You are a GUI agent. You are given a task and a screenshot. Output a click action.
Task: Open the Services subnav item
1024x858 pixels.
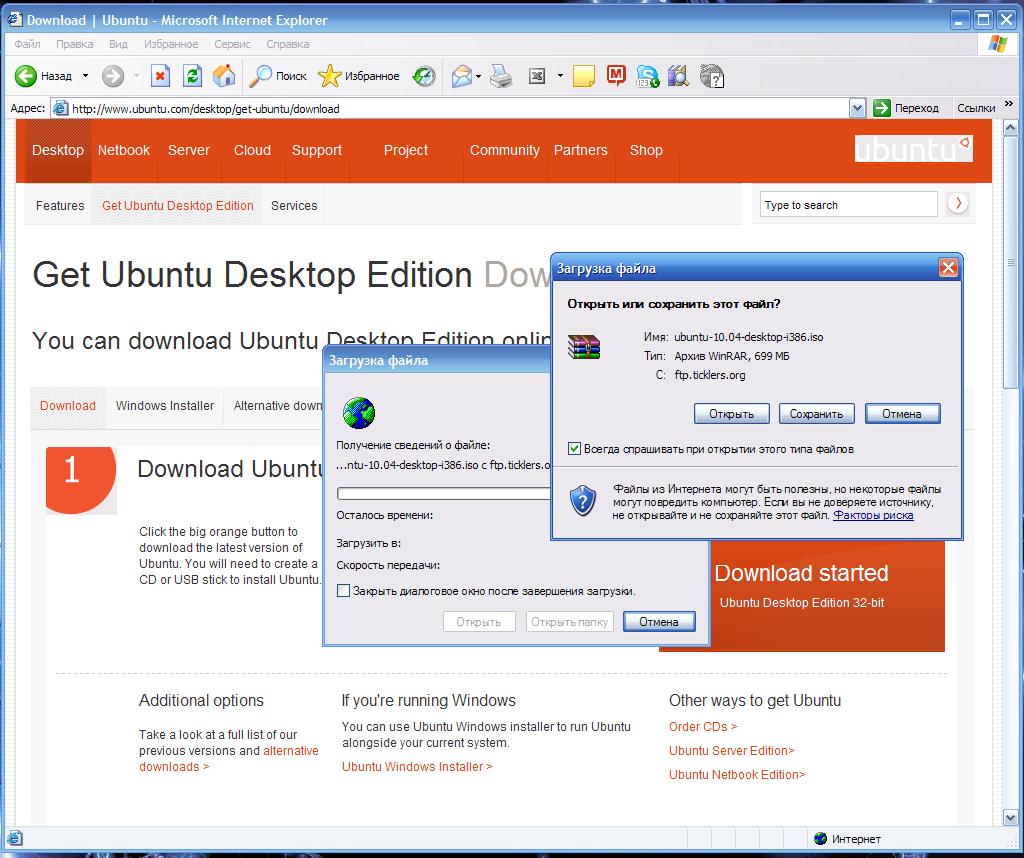pyautogui.click(x=294, y=205)
